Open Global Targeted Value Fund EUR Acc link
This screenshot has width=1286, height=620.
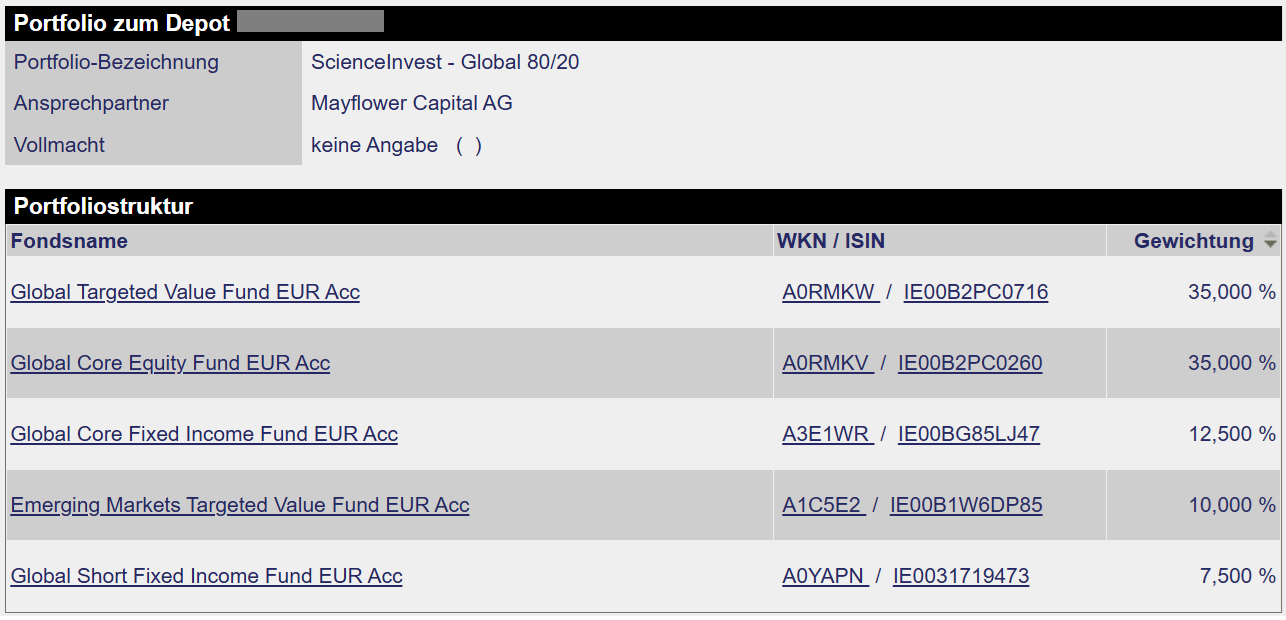(185, 292)
